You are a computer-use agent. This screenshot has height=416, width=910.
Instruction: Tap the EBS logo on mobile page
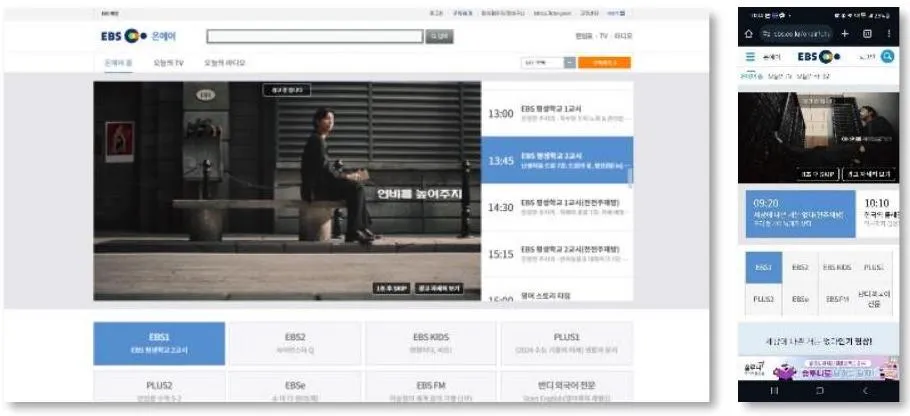819,56
